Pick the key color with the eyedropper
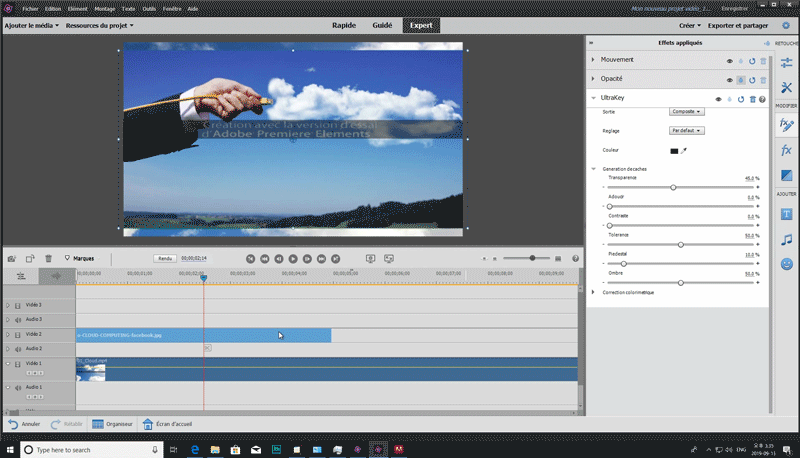 point(685,150)
